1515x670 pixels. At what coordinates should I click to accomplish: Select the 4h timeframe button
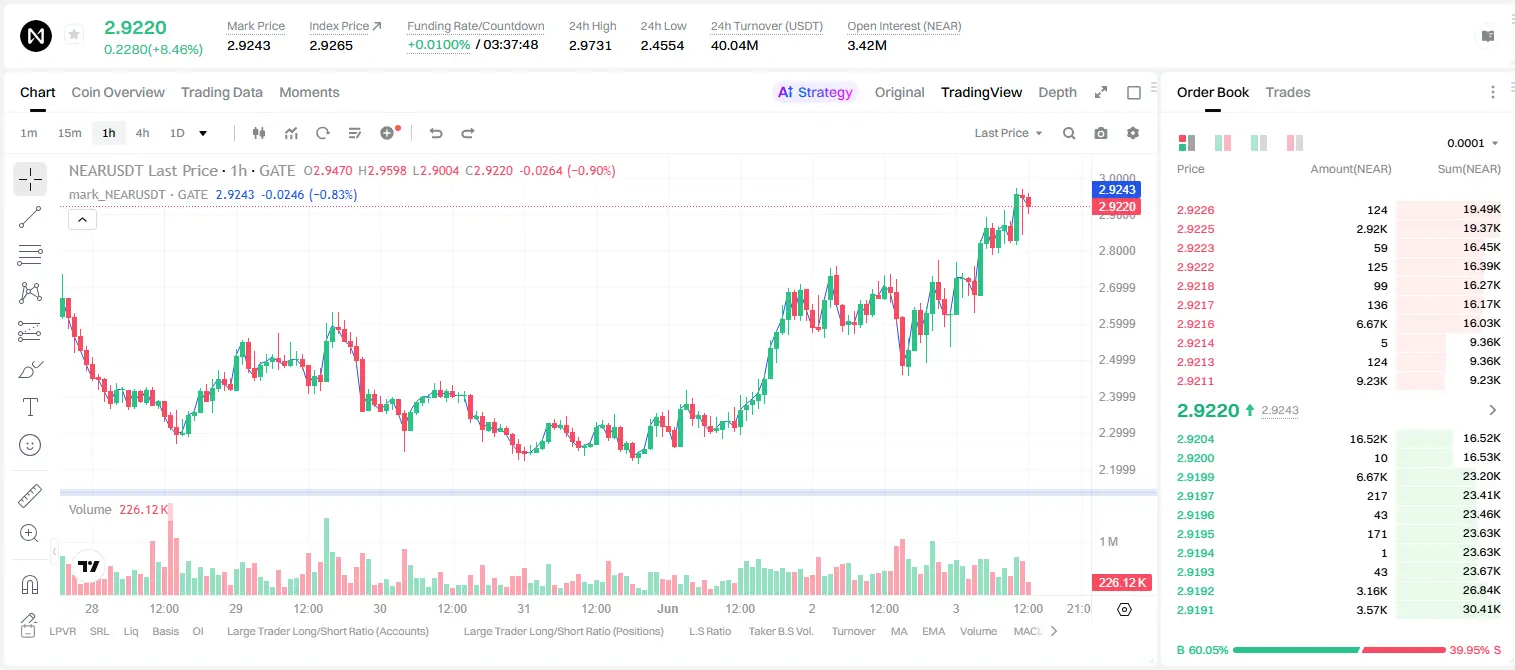tap(142, 133)
